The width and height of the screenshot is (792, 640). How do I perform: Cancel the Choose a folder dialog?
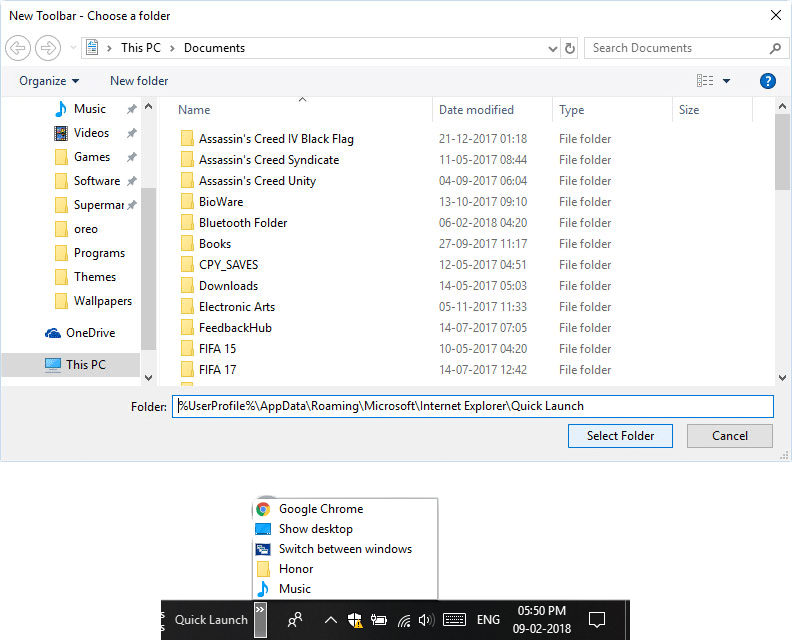click(x=729, y=435)
